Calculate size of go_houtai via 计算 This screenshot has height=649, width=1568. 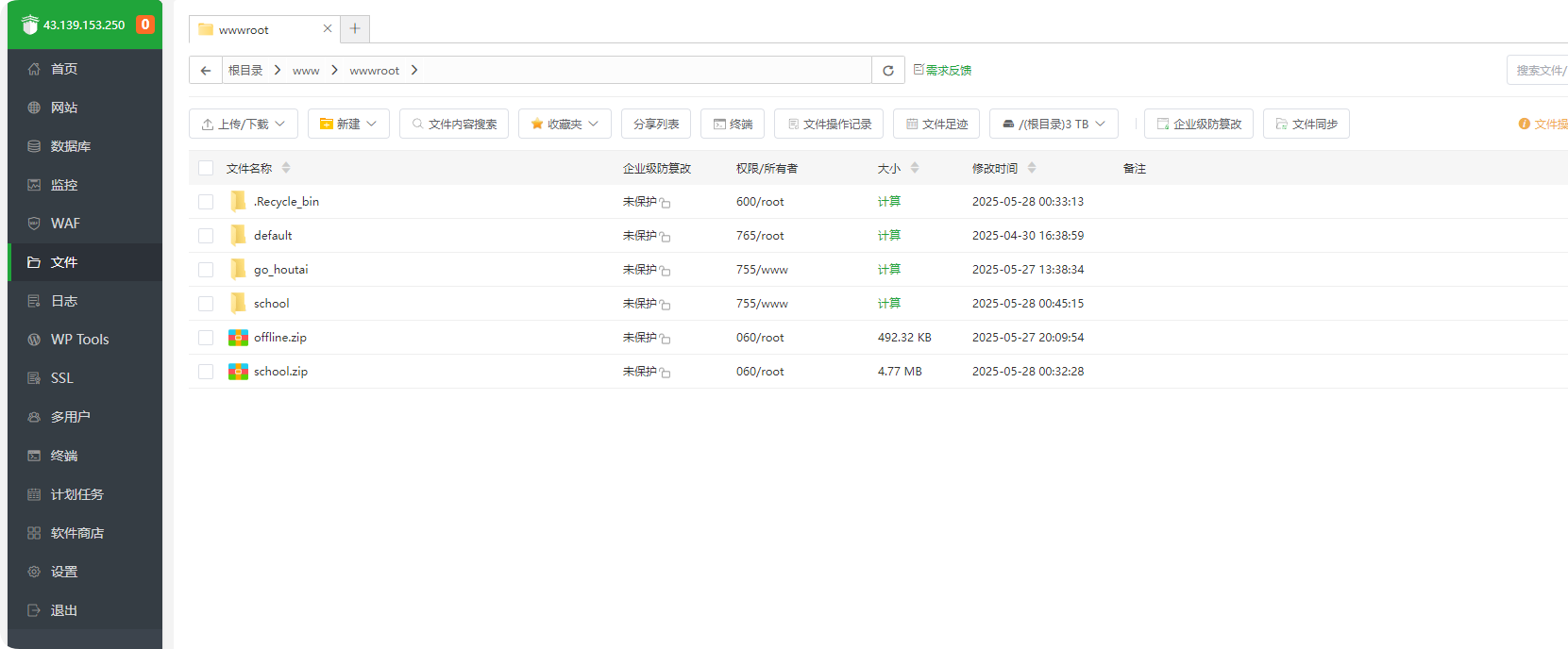coord(889,270)
